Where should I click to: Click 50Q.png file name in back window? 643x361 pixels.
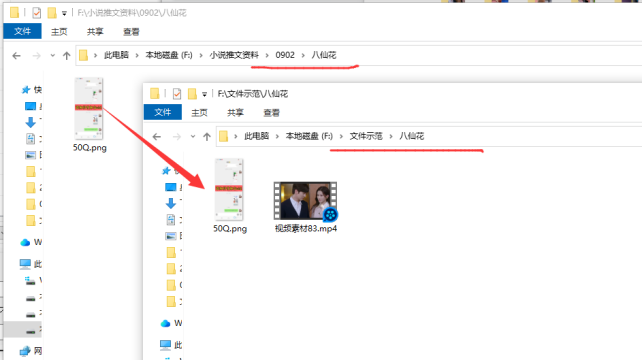pos(89,148)
